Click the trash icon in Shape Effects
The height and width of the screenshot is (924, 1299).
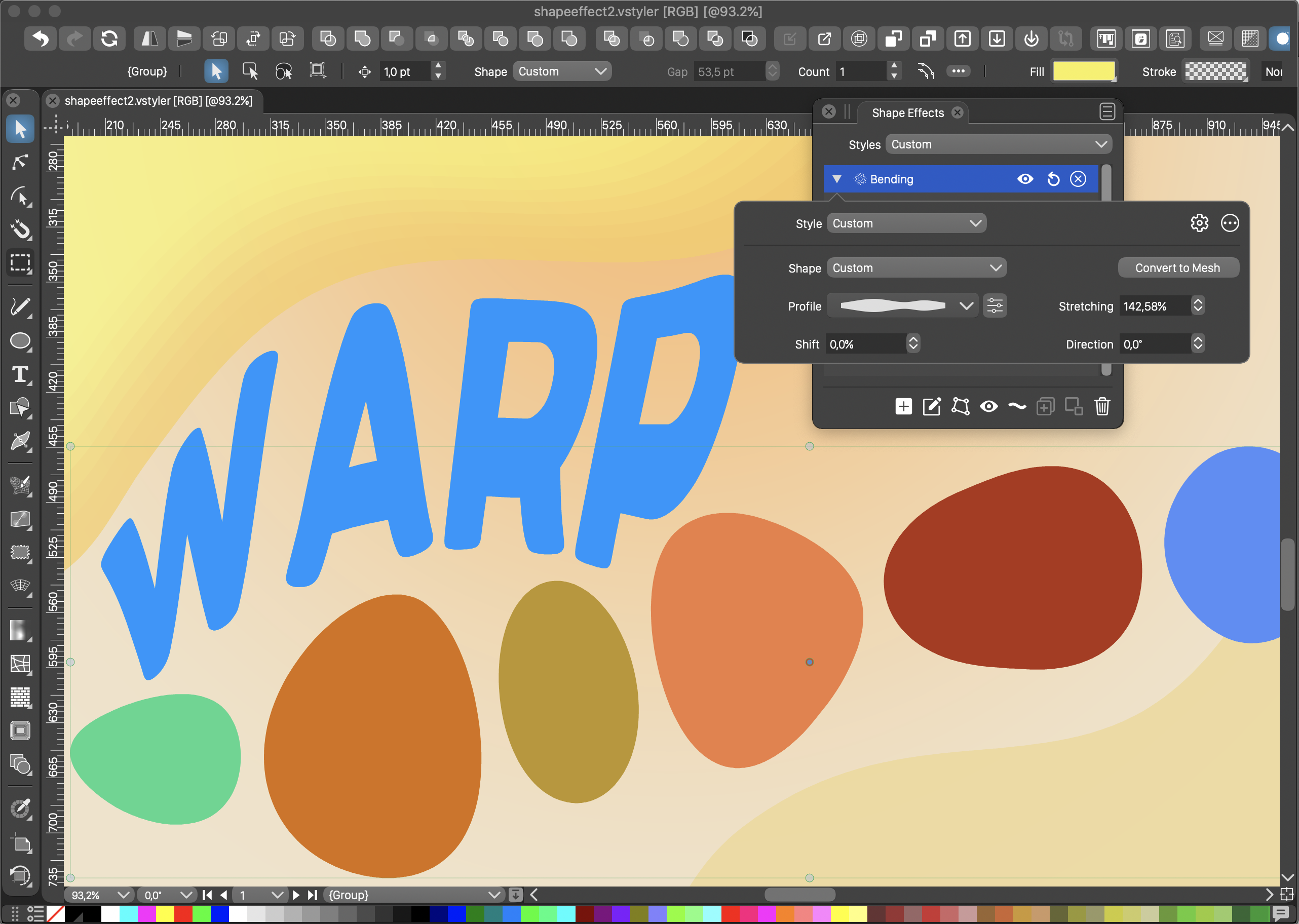[1102, 406]
